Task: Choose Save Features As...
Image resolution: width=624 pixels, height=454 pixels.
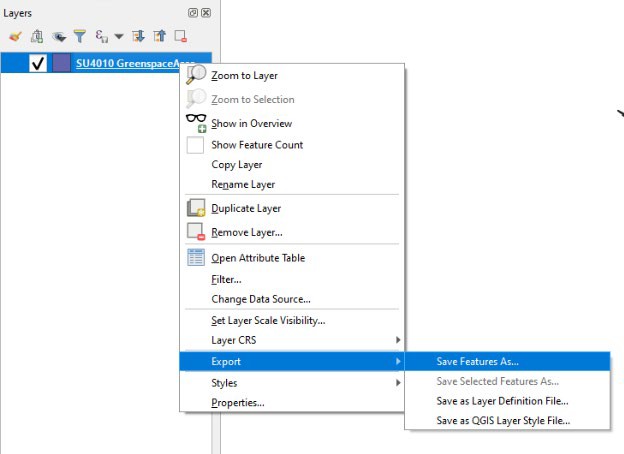Action: coord(507,361)
